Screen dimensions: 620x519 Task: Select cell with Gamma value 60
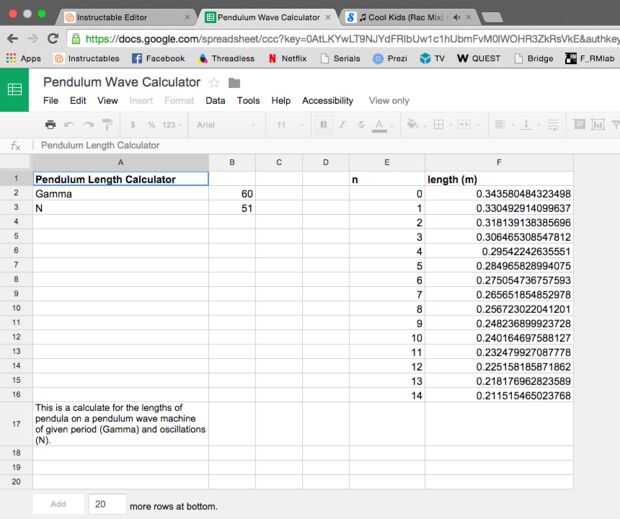[232, 194]
